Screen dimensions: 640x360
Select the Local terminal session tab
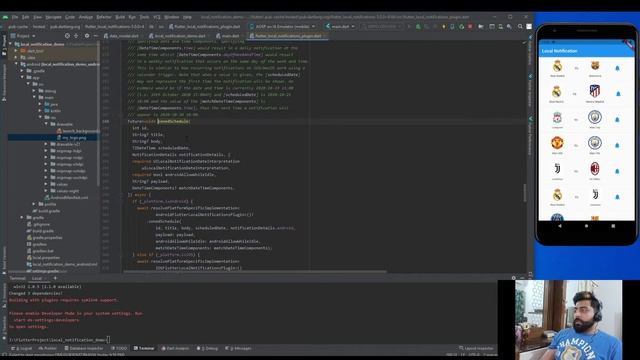pos(37,278)
